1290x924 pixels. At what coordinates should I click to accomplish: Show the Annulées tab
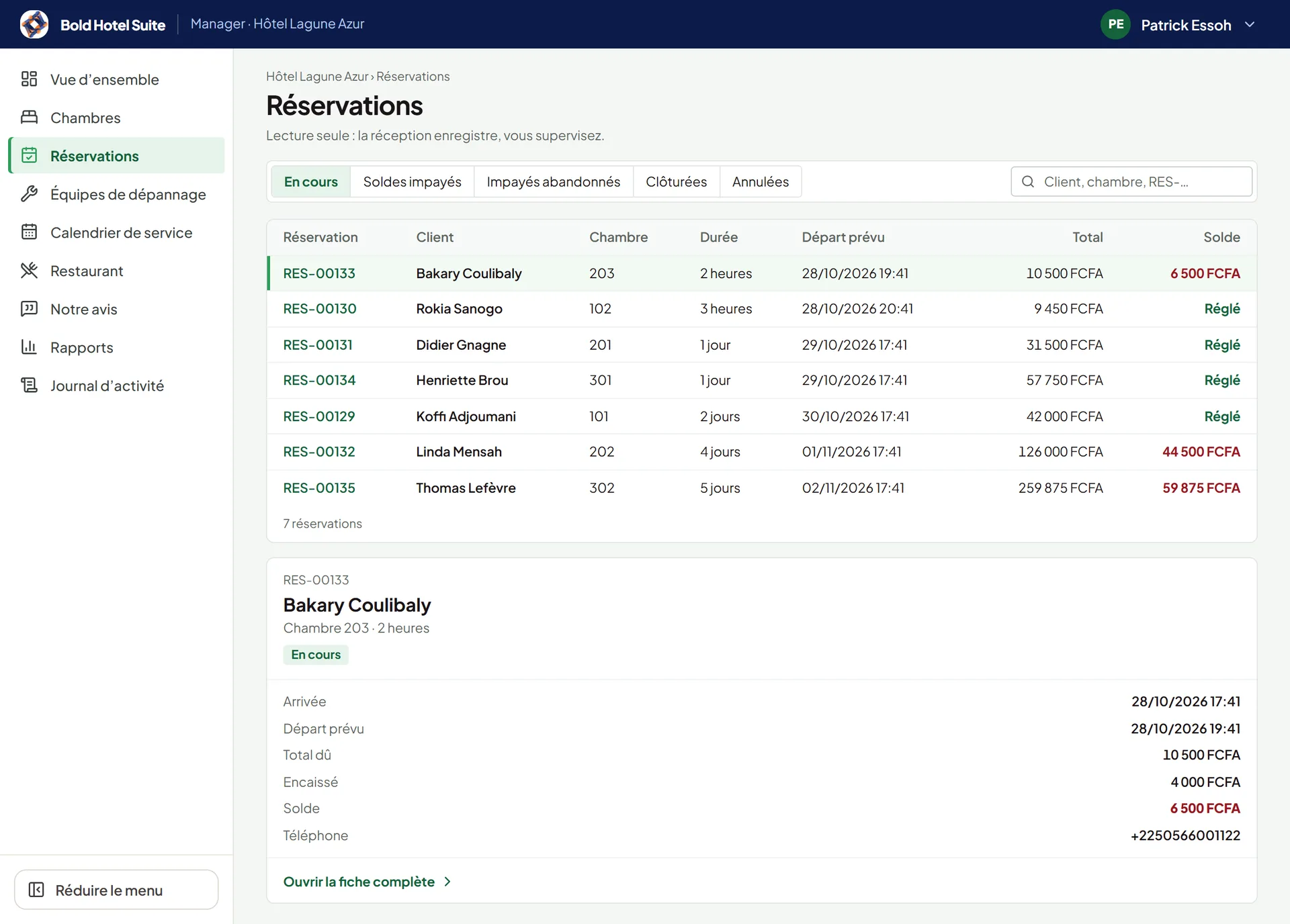coord(761,181)
